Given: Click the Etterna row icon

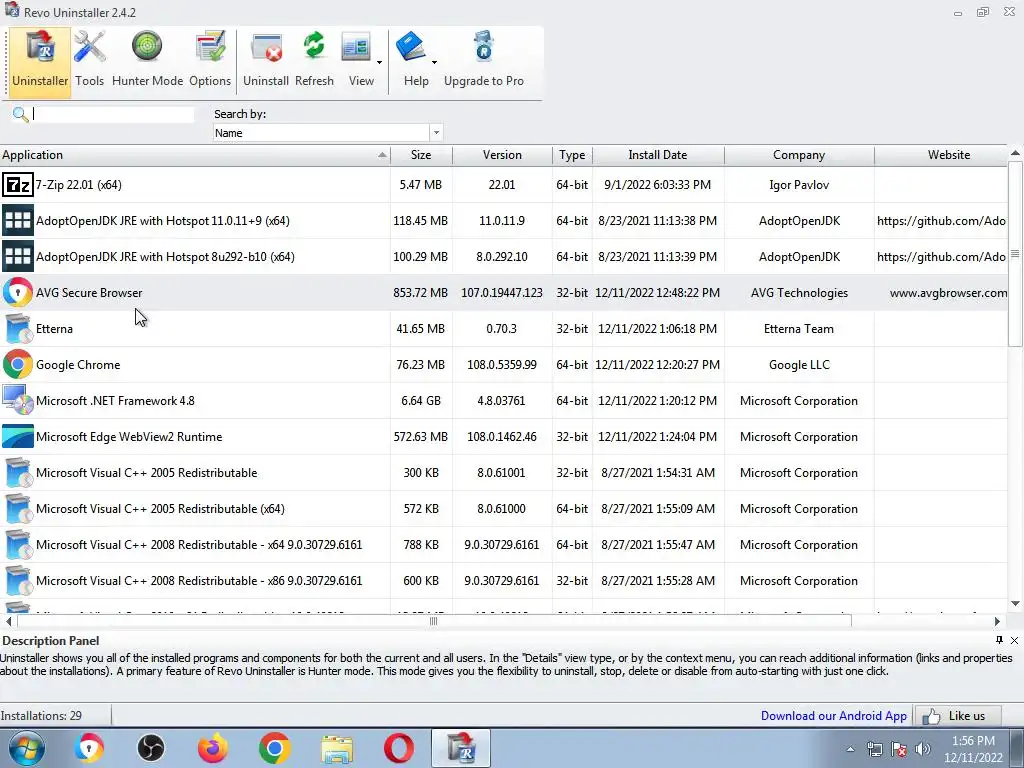Looking at the screenshot, I should click(x=18, y=328).
